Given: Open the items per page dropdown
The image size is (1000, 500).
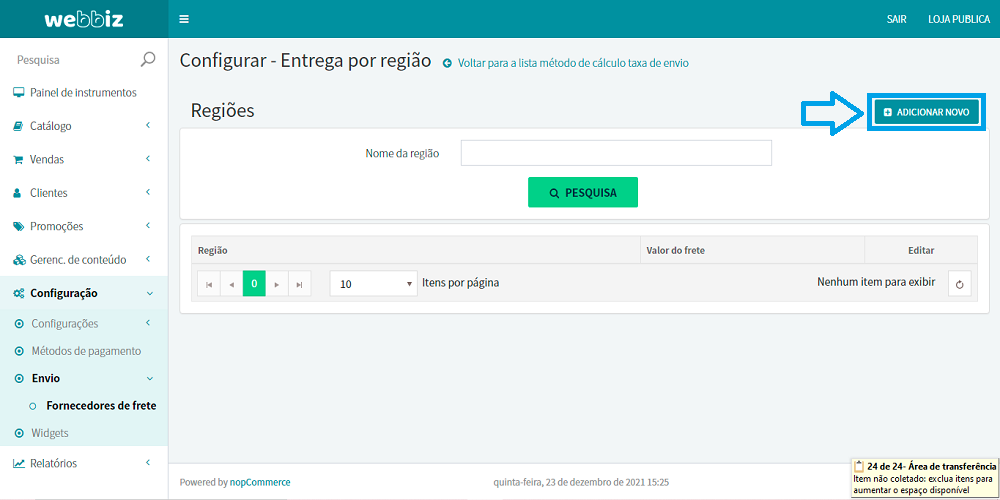Looking at the screenshot, I should [x=373, y=284].
